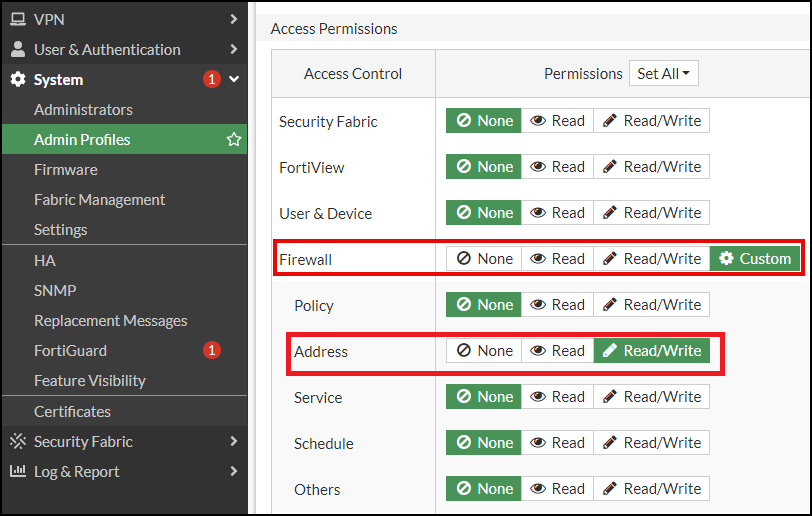Set Schedule permission to Read
This screenshot has width=812, height=516.
pyautogui.click(x=557, y=443)
